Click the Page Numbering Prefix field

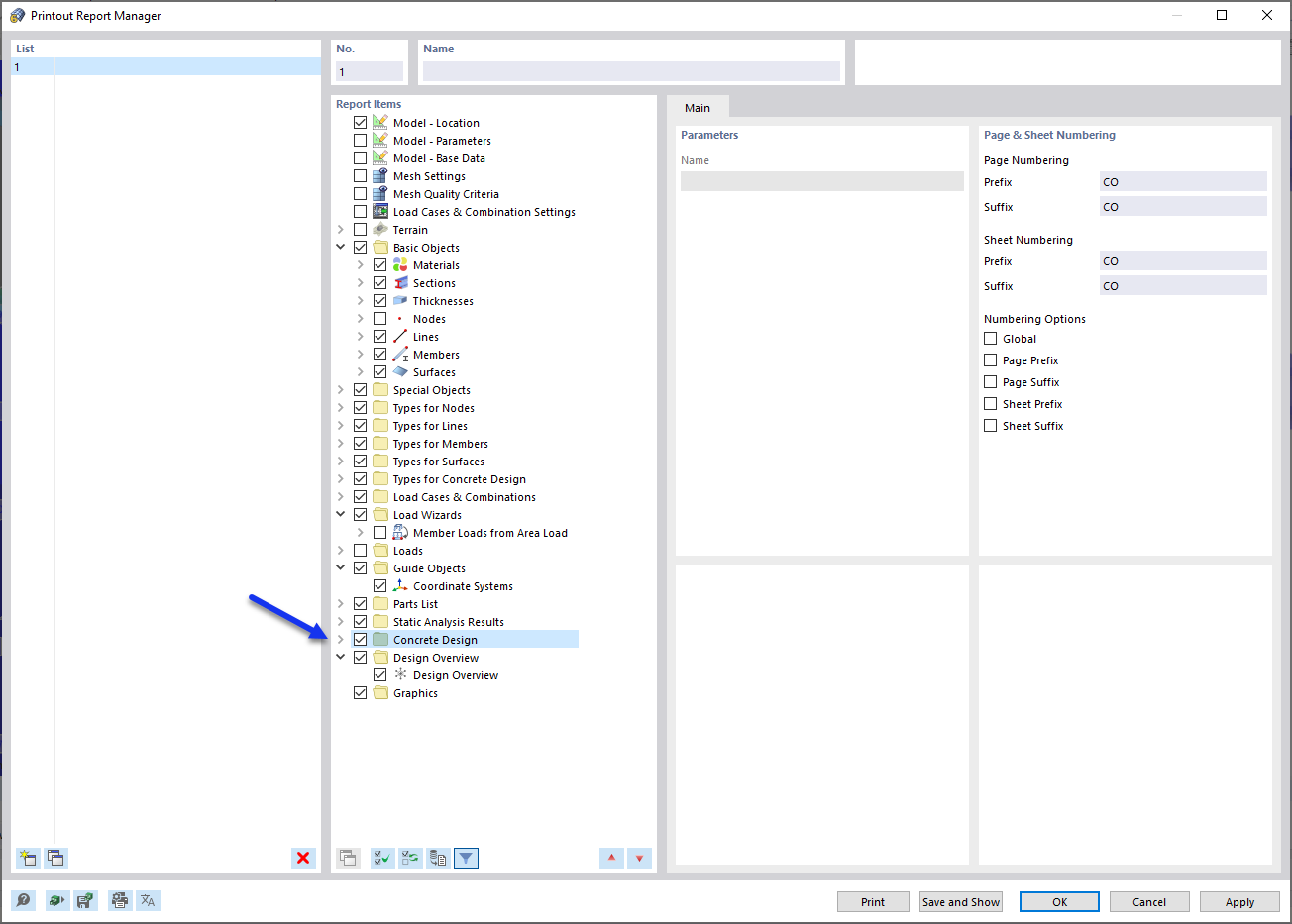click(1183, 181)
